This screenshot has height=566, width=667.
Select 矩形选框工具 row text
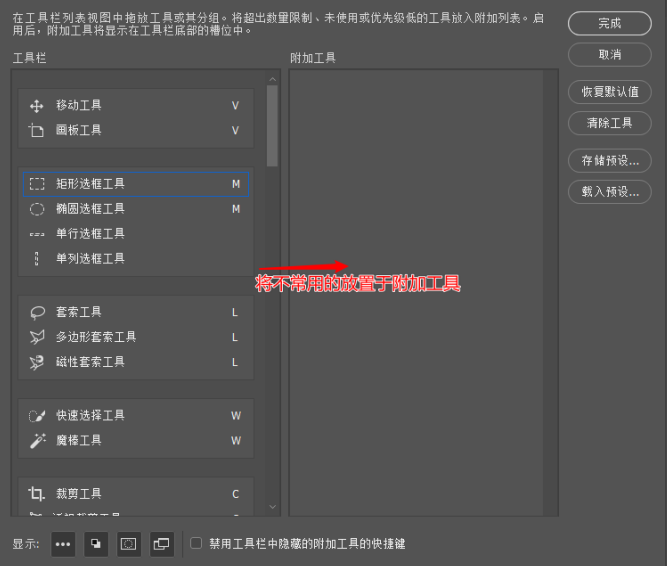tap(90, 184)
